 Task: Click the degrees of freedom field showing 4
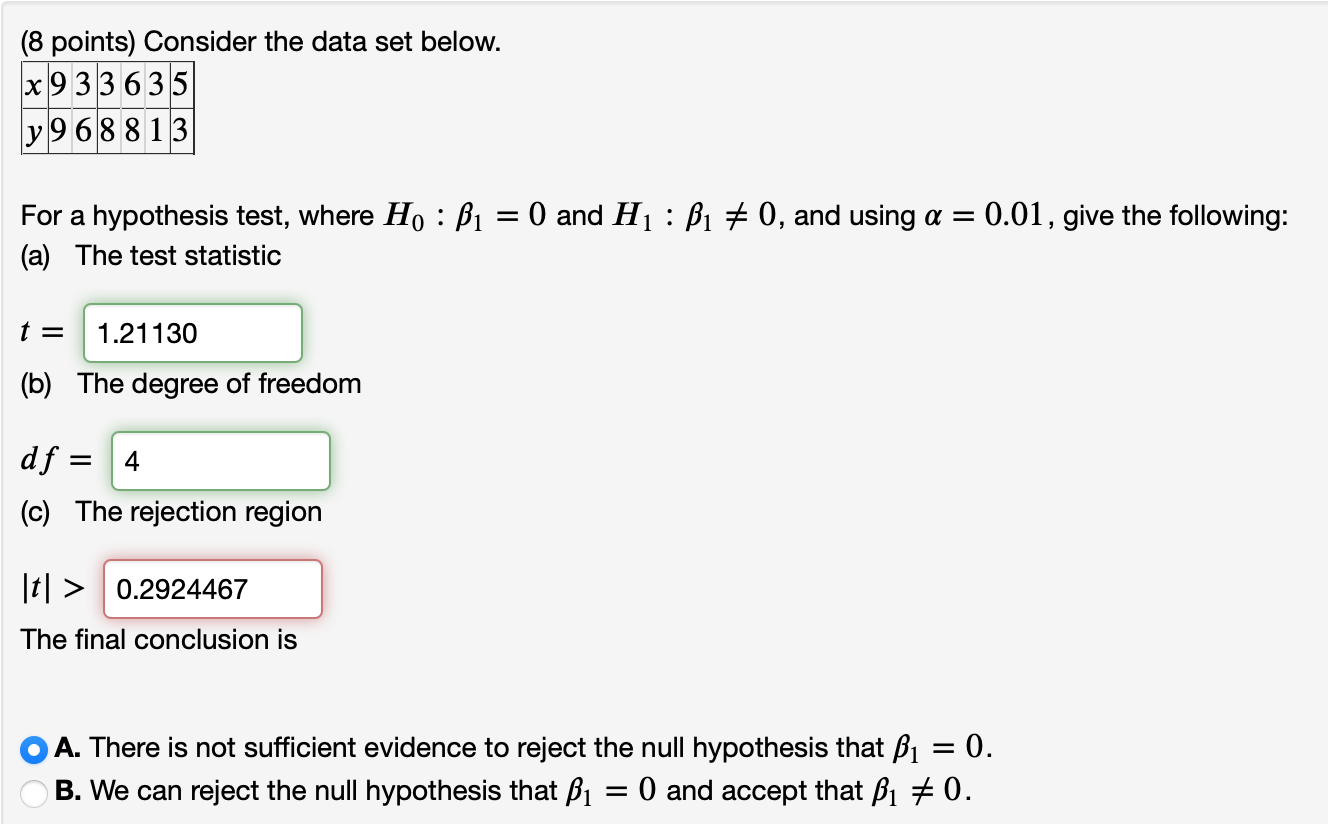pos(220,460)
